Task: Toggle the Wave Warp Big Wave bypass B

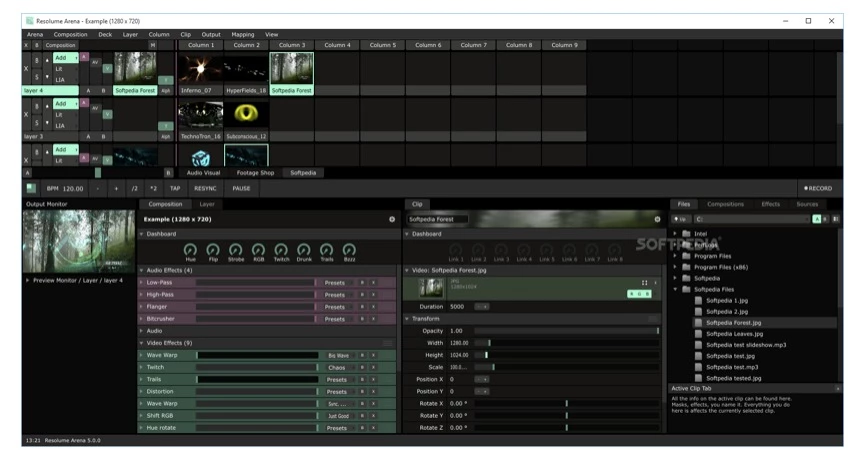Action: 362,355
